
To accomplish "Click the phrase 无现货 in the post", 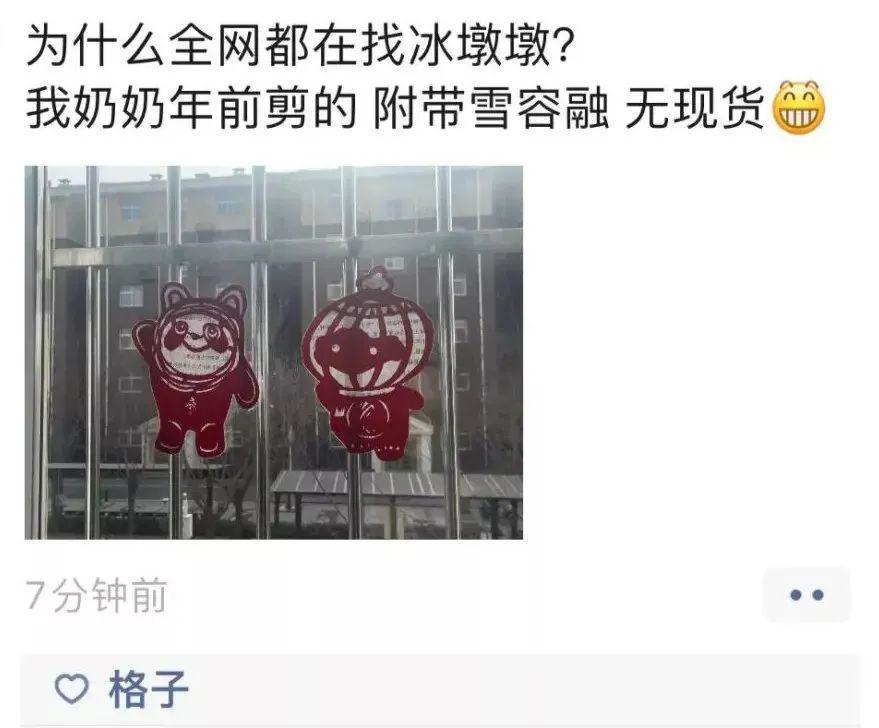I will tap(695, 107).
